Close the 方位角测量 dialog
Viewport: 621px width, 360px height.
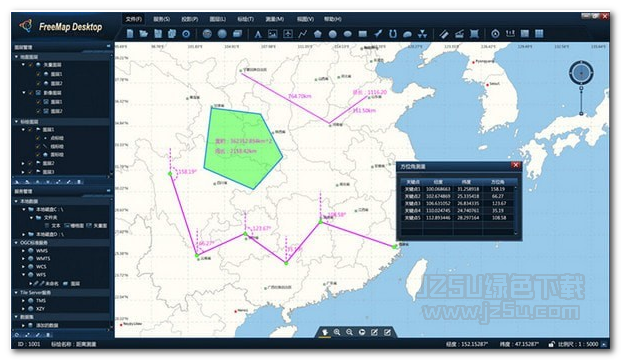516,165
